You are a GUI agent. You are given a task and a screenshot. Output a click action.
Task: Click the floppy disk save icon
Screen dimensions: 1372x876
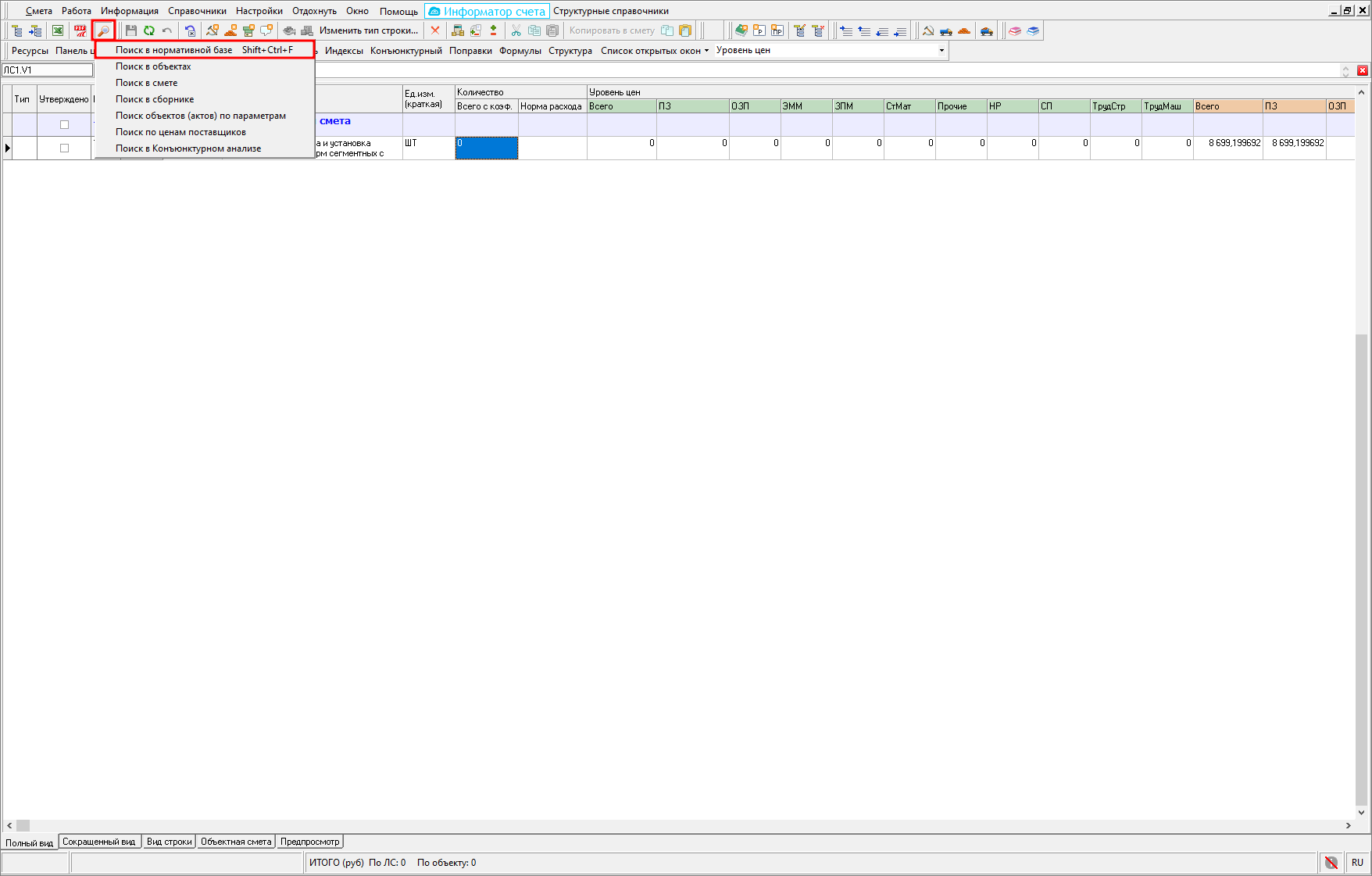pos(131,30)
